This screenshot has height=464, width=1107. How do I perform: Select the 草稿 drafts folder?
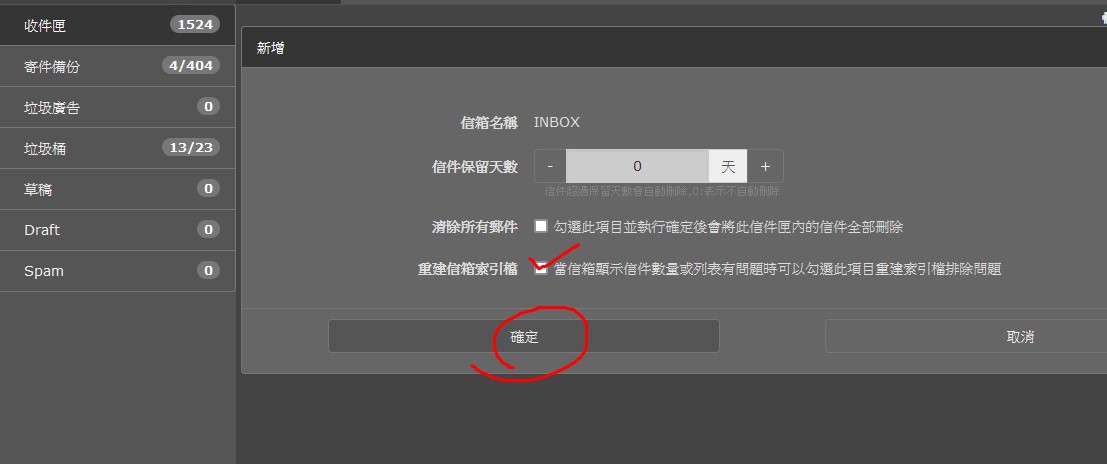click(x=117, y=189)
